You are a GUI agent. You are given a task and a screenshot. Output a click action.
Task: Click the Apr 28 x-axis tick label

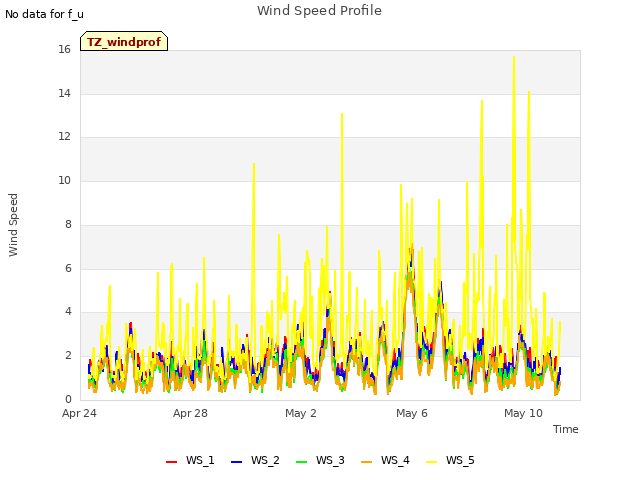pos(190,413)
